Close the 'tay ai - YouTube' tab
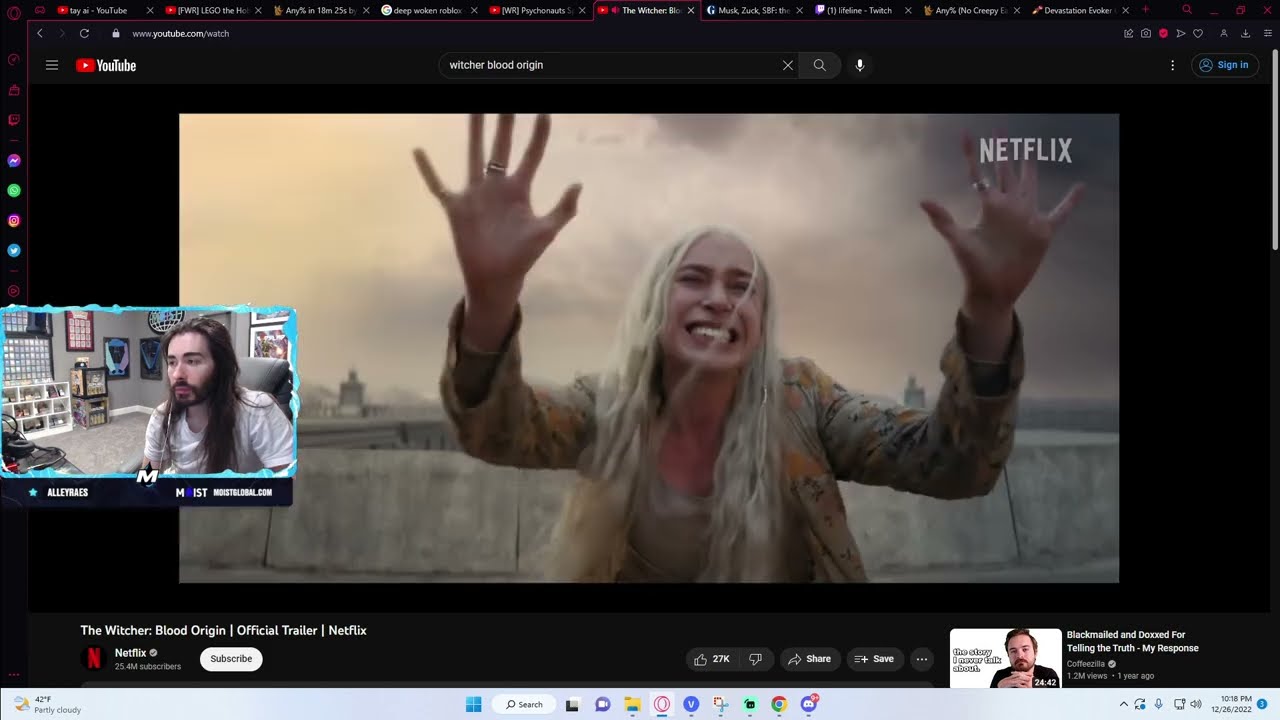 coord(150,10)
